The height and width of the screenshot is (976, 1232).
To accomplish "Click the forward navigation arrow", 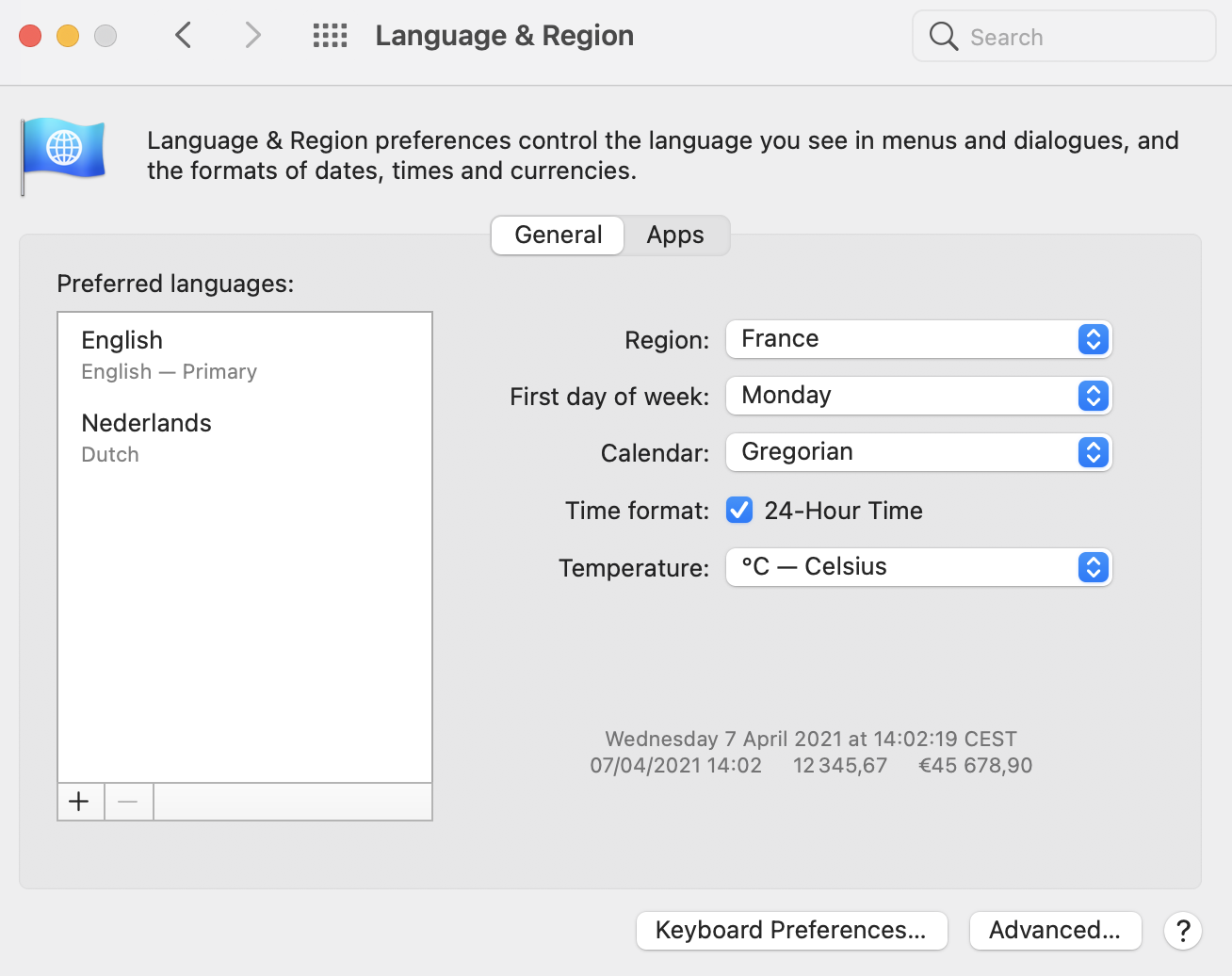I will [252, 36].
